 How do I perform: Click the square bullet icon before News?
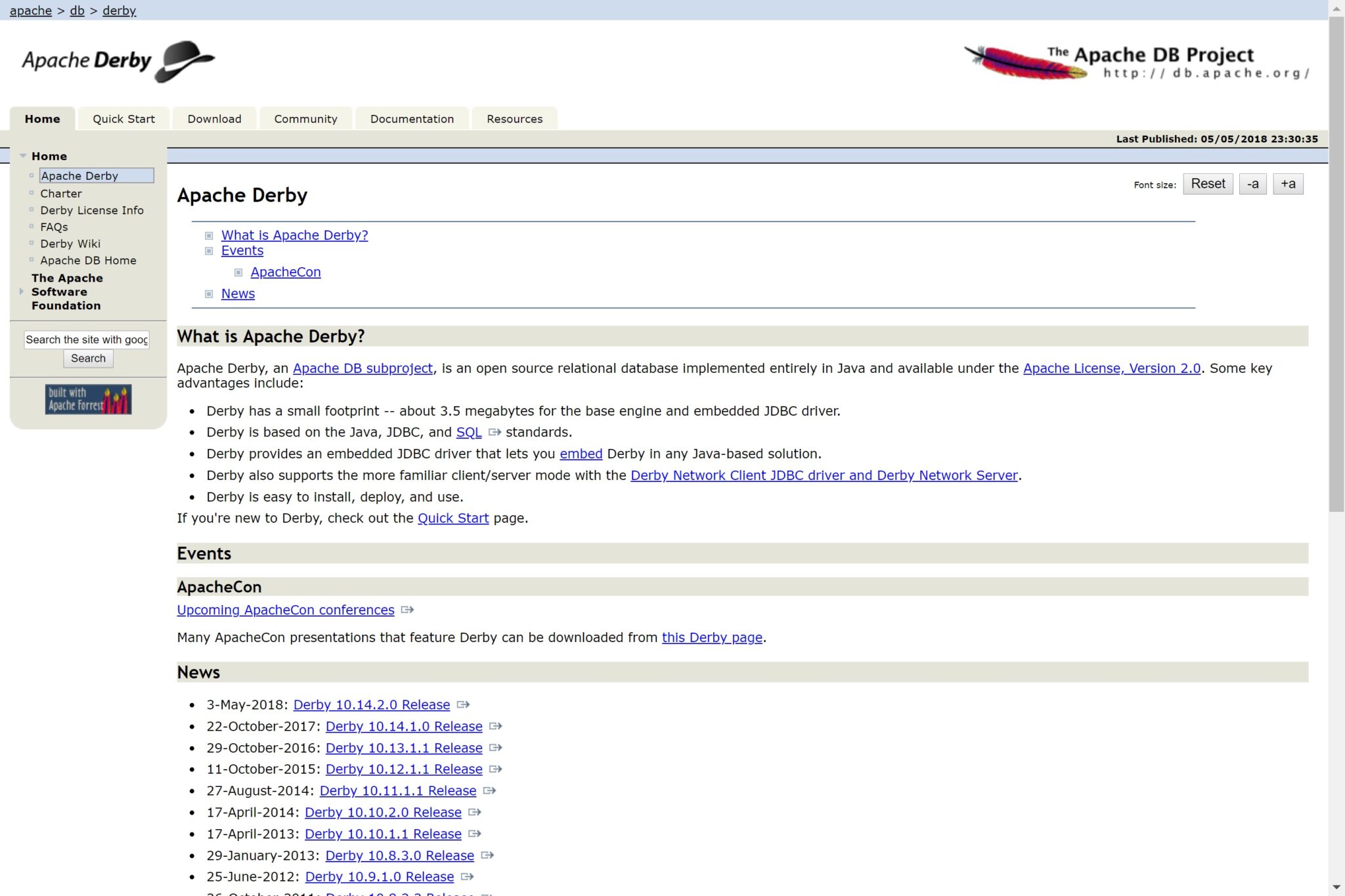tap(209, 293)
